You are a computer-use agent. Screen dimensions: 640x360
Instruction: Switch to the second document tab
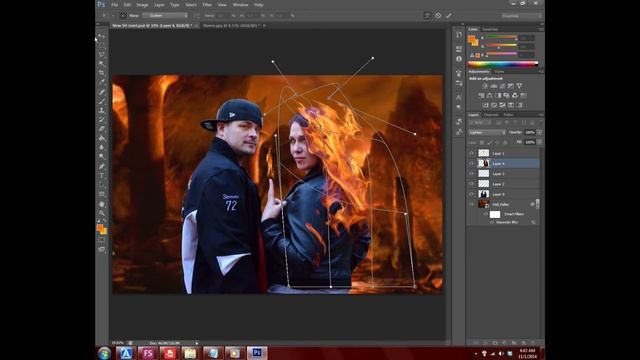tap(234, 25)
